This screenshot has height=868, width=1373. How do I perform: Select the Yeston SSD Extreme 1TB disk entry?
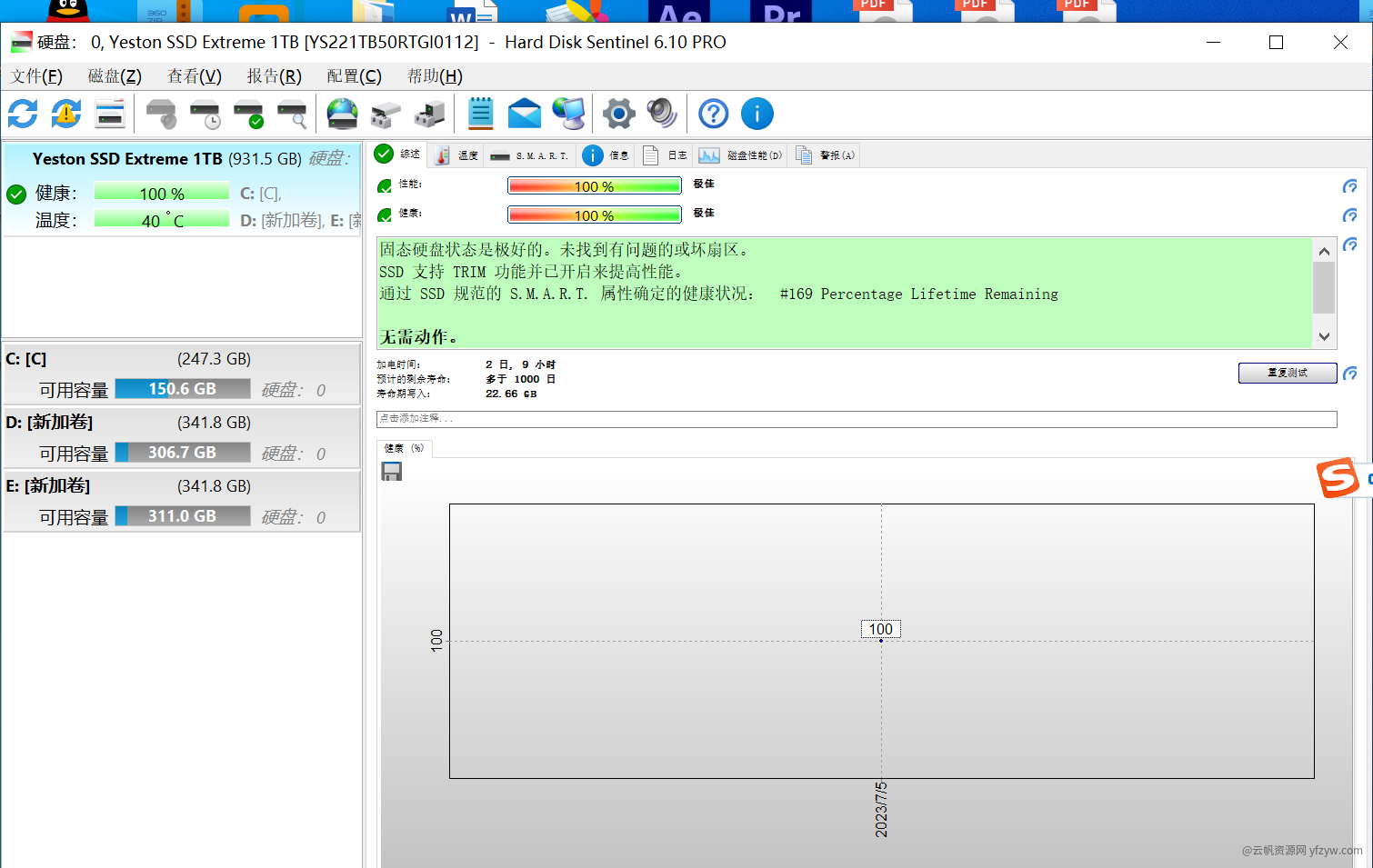click(182, 189)
